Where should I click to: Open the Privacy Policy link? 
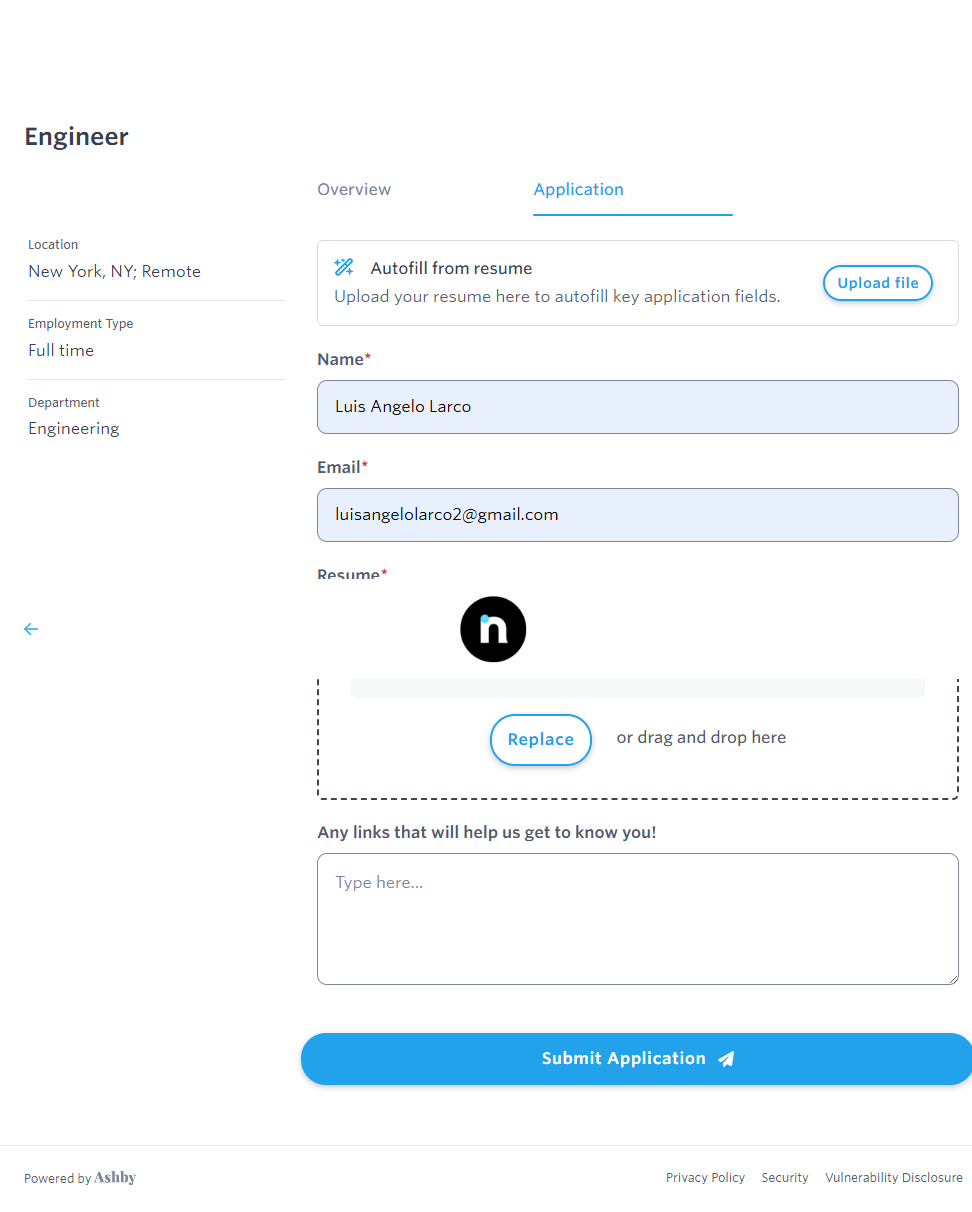705,1178
